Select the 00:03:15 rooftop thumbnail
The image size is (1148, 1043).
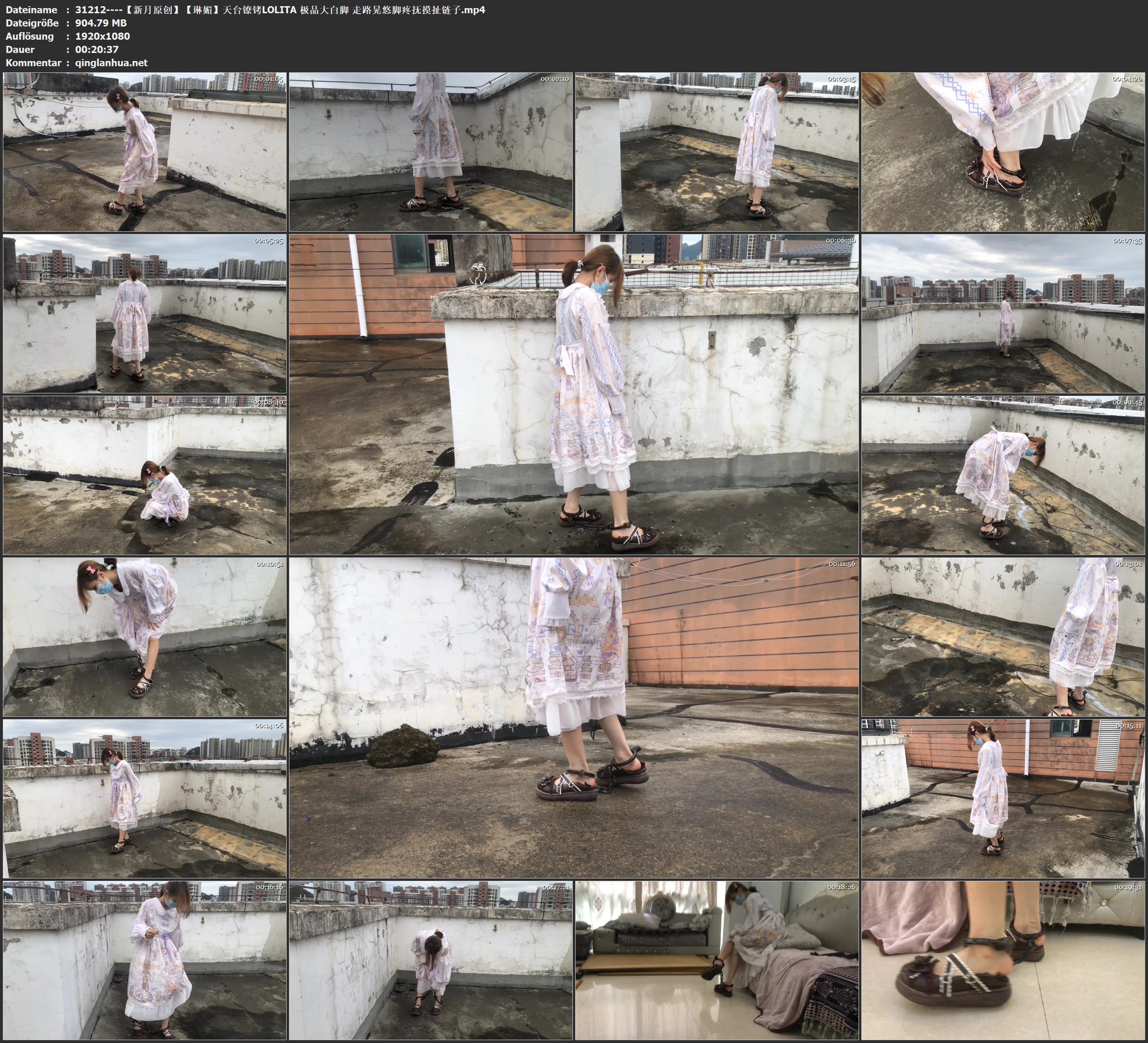716,151
